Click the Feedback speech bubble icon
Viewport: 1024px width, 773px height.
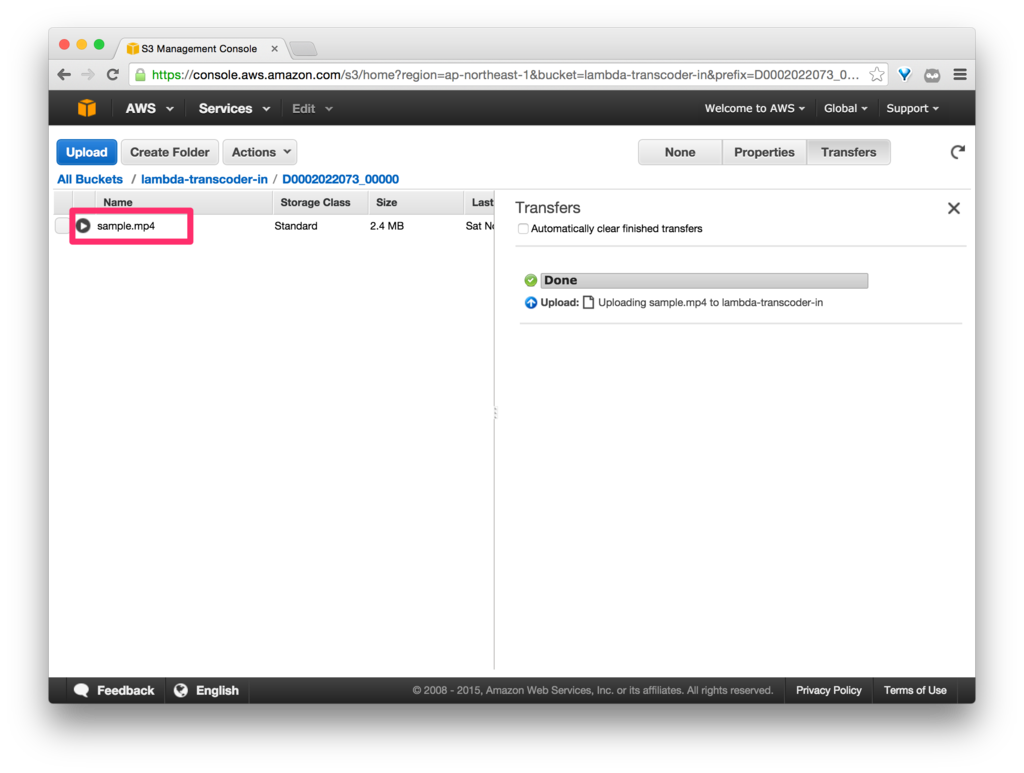point(82,690)
